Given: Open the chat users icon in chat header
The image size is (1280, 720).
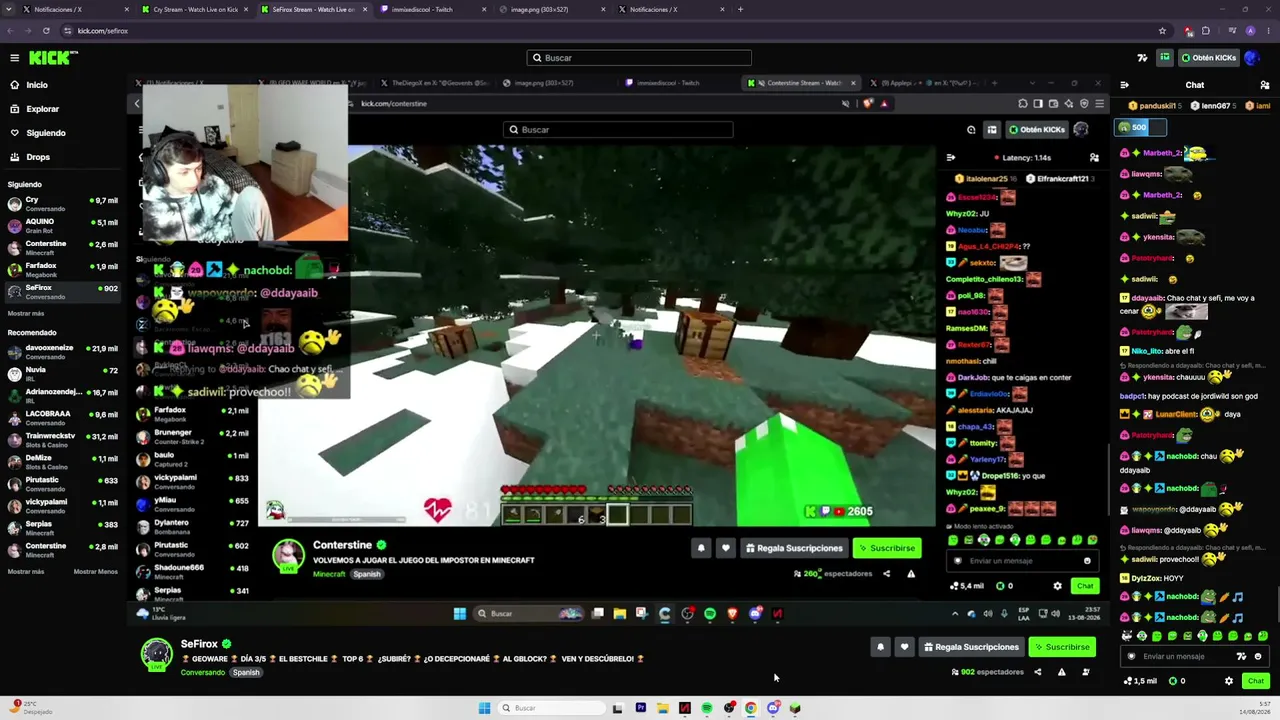Looking at the screenshot, I should (1265, 85).
